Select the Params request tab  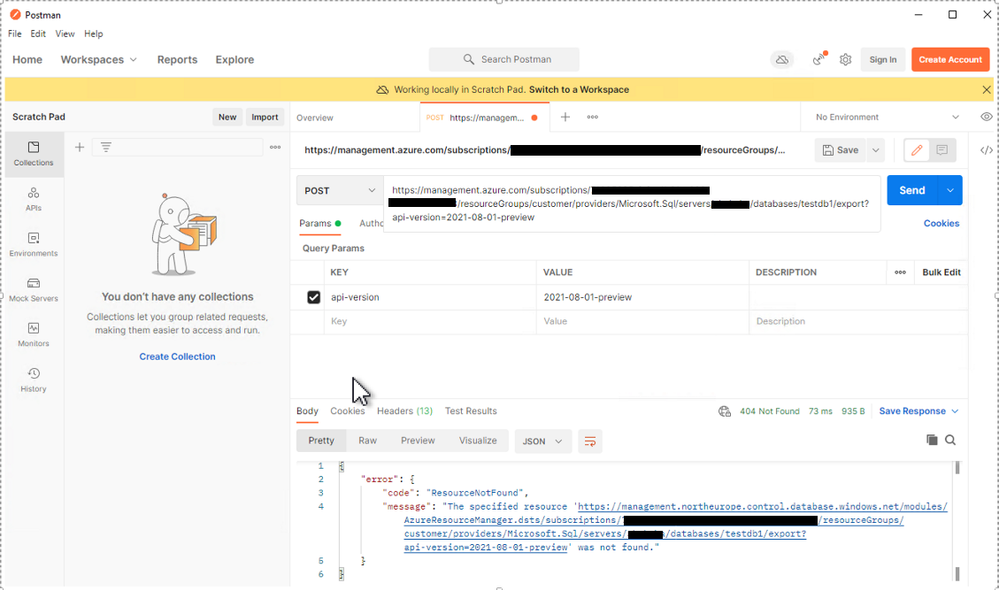click(x=320, y=224)
